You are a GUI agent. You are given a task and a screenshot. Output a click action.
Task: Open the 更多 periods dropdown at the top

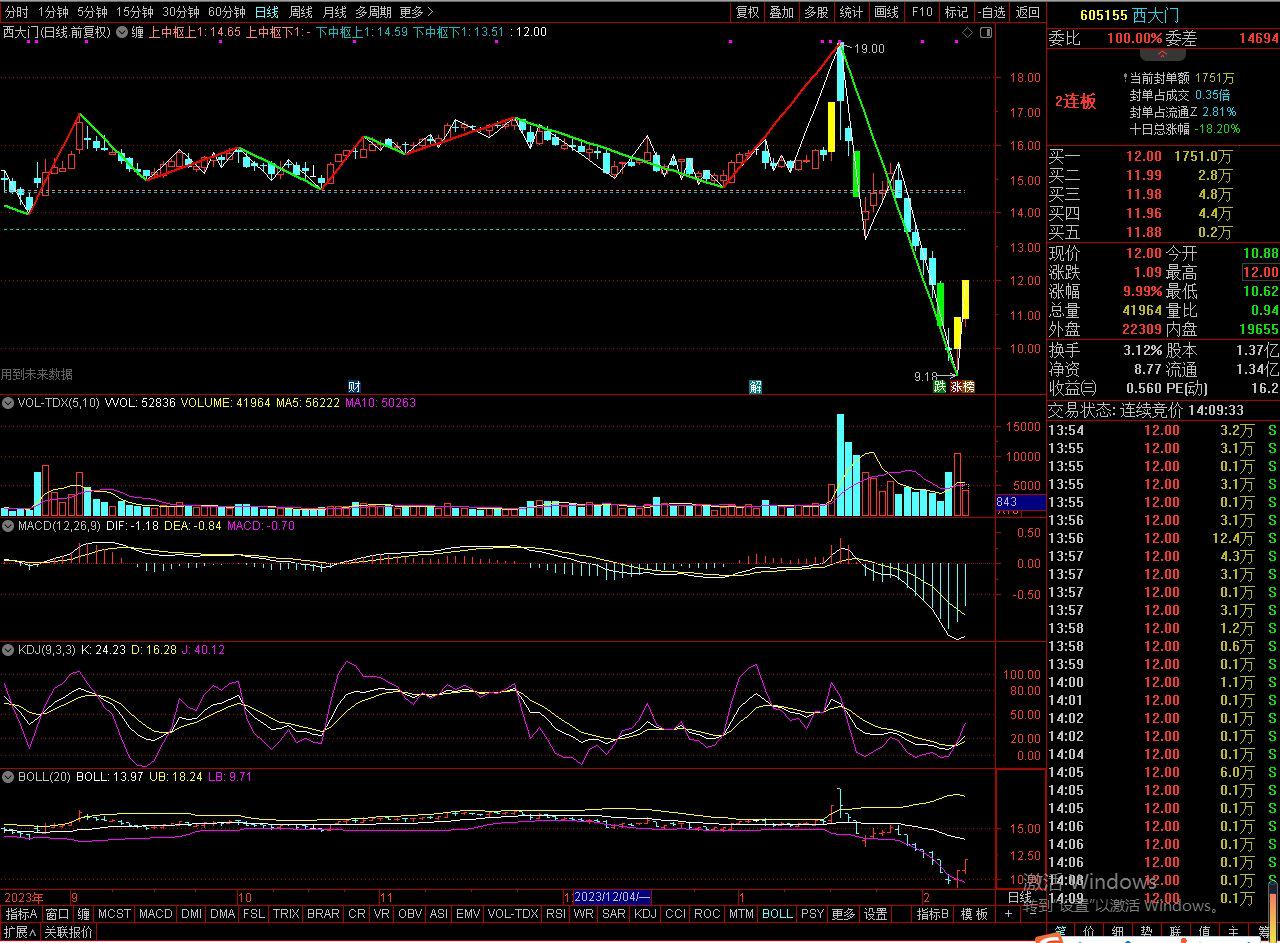pyautogui.click(x=417, y=12)
